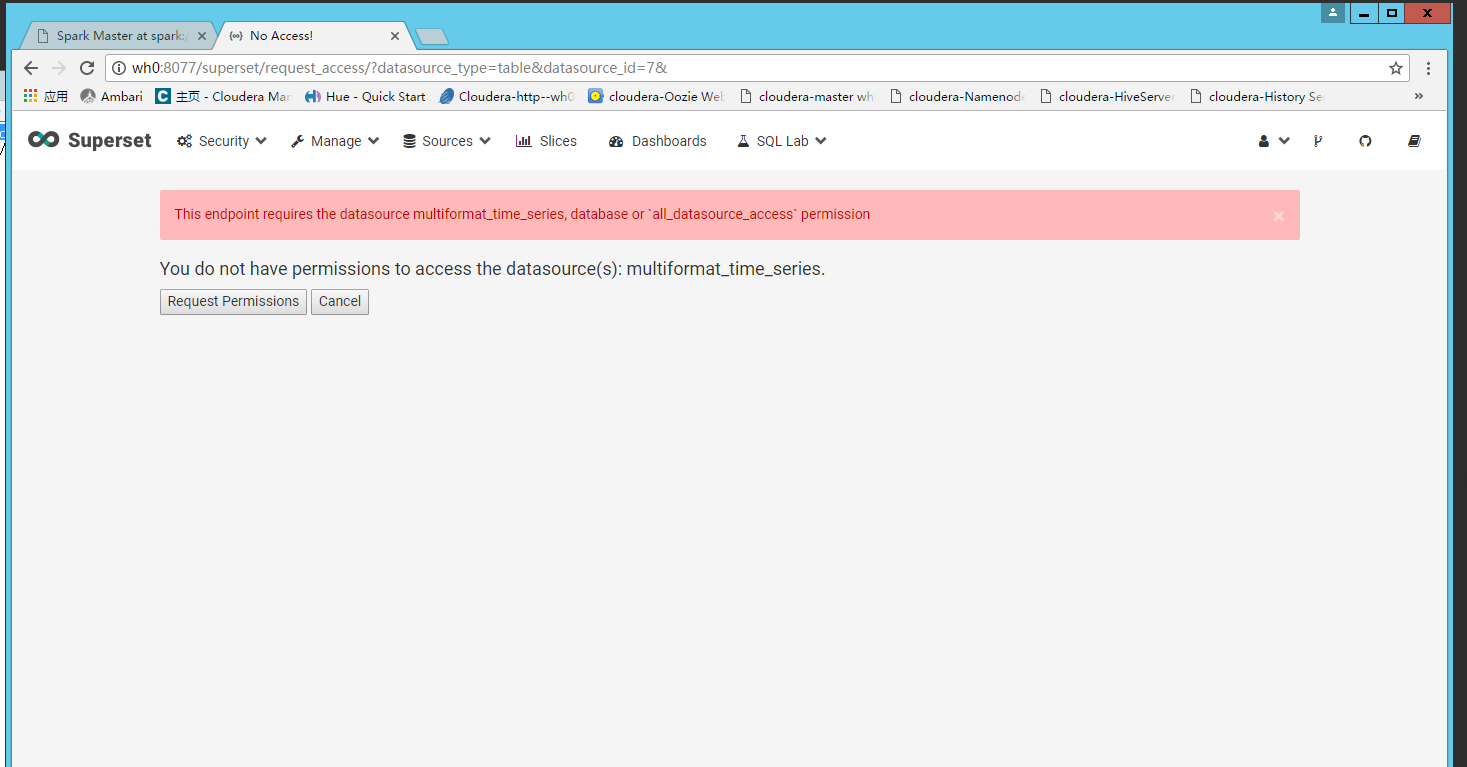Open the Cloudera-http bookmark

pos(507,96)
